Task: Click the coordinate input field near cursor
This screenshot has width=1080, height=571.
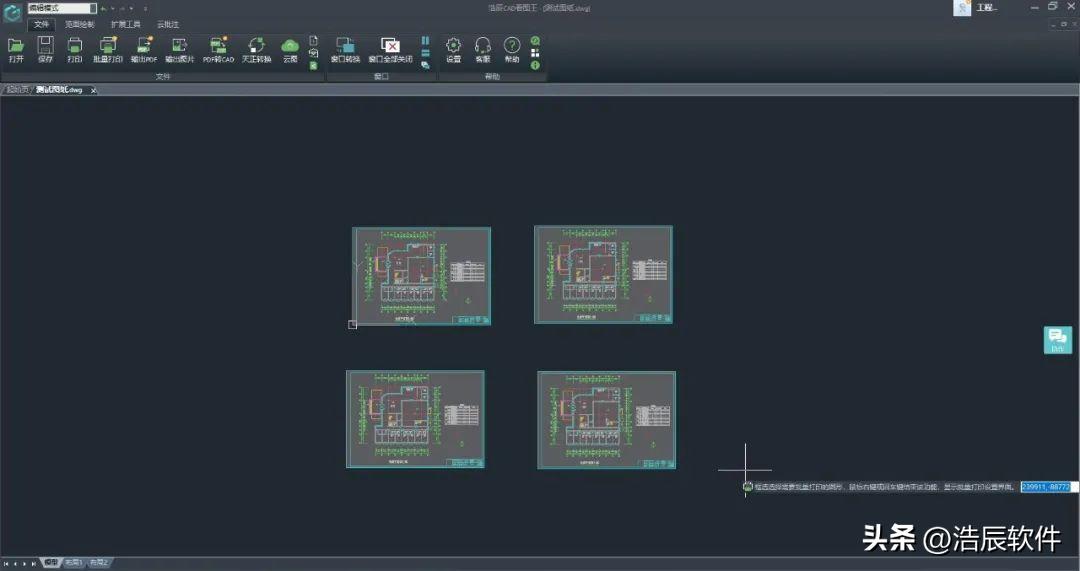Action: click(x=1045, y=486)
